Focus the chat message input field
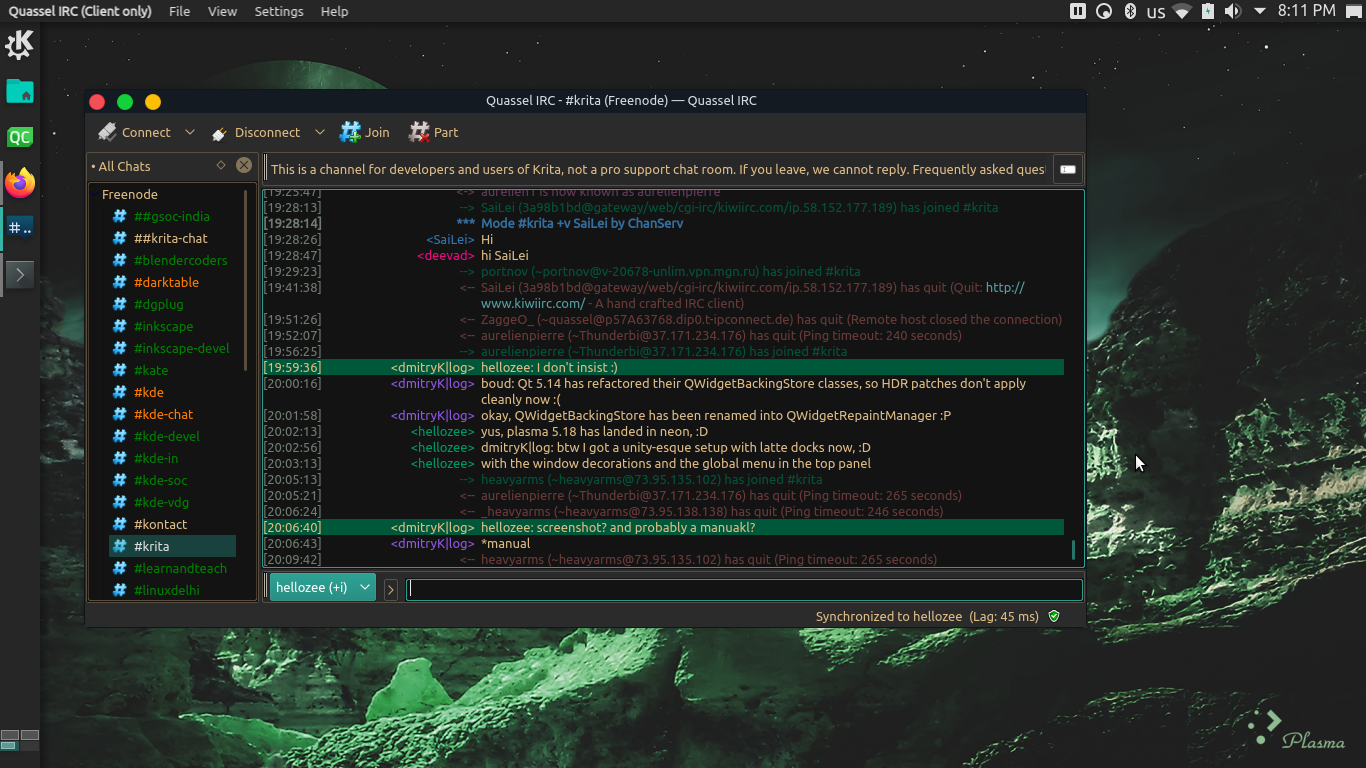The image size is (1366, 768). (744, 589)
